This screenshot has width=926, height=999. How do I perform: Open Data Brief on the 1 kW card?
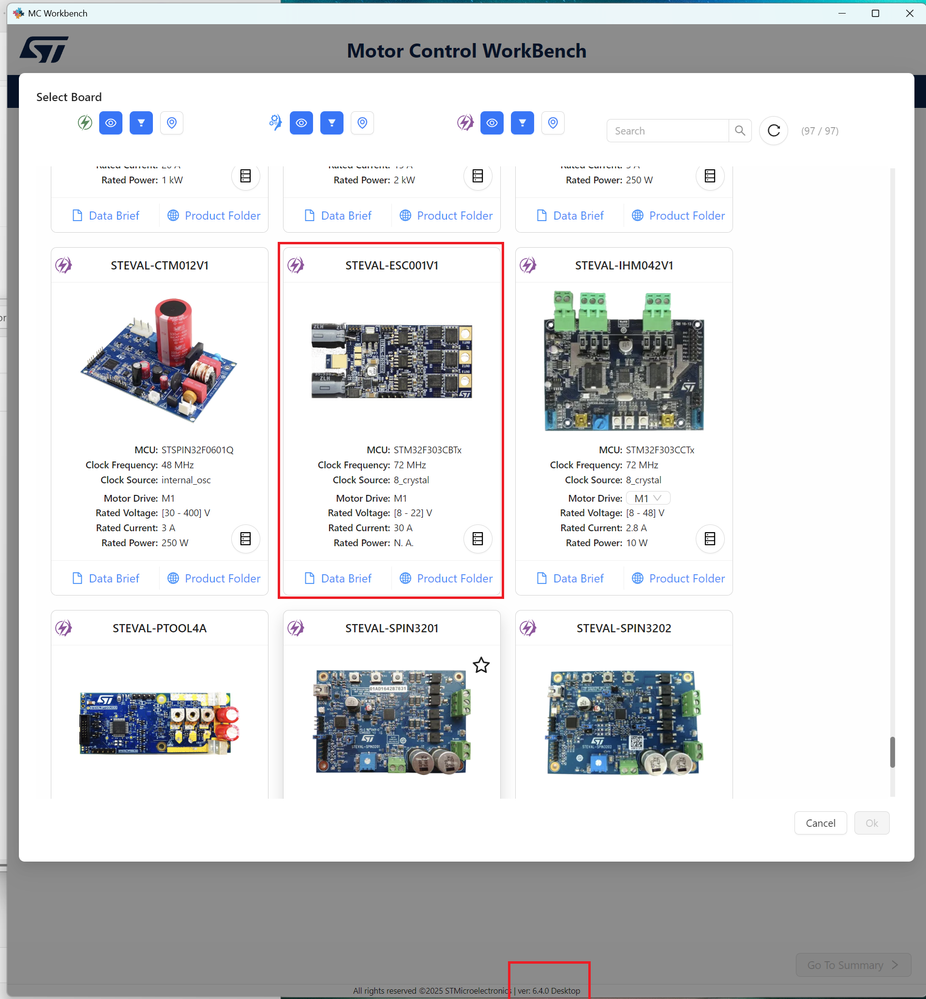tap(105, 215)
